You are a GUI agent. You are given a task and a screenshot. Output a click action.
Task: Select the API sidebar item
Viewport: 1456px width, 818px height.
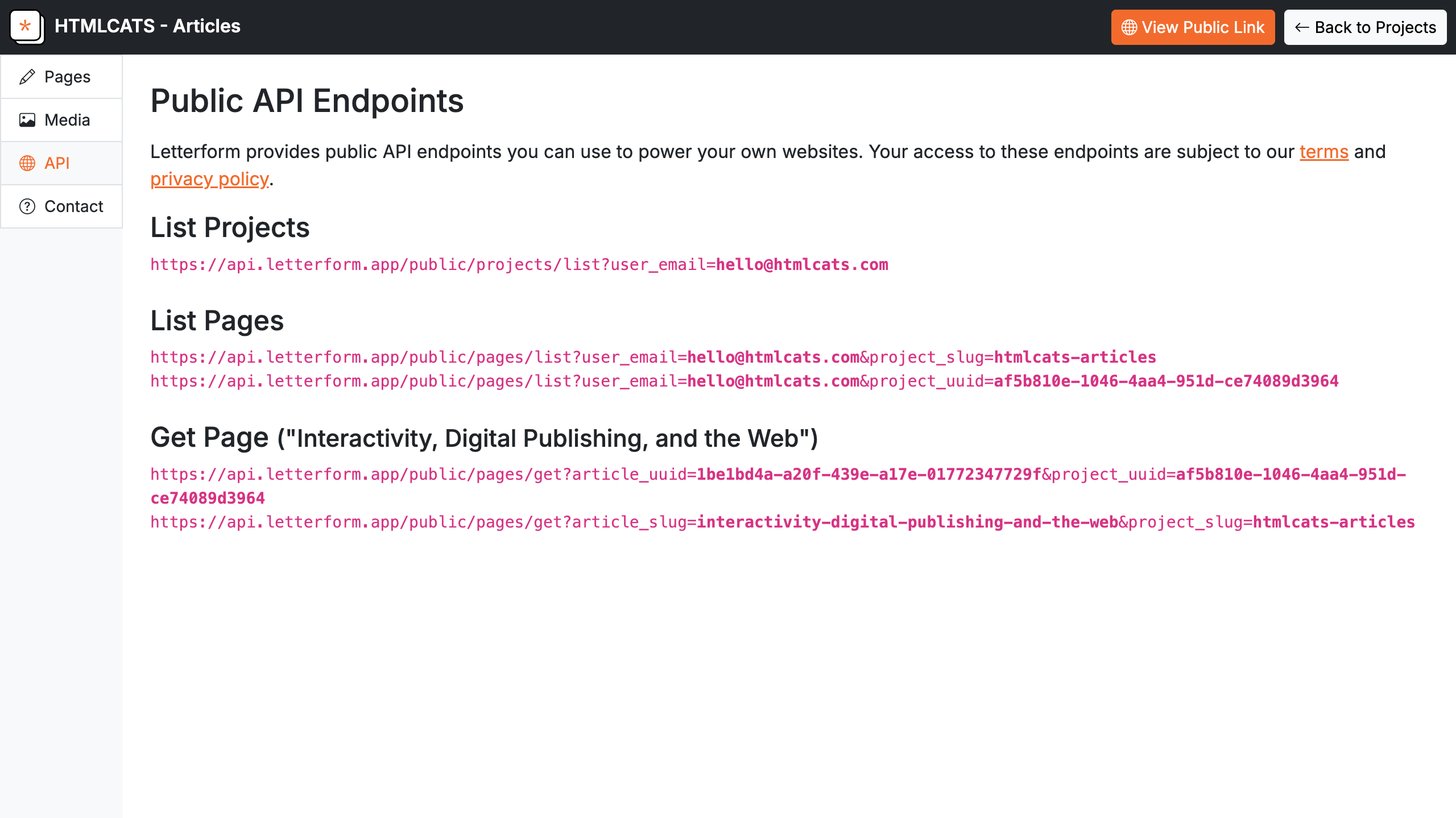(57, 163)
